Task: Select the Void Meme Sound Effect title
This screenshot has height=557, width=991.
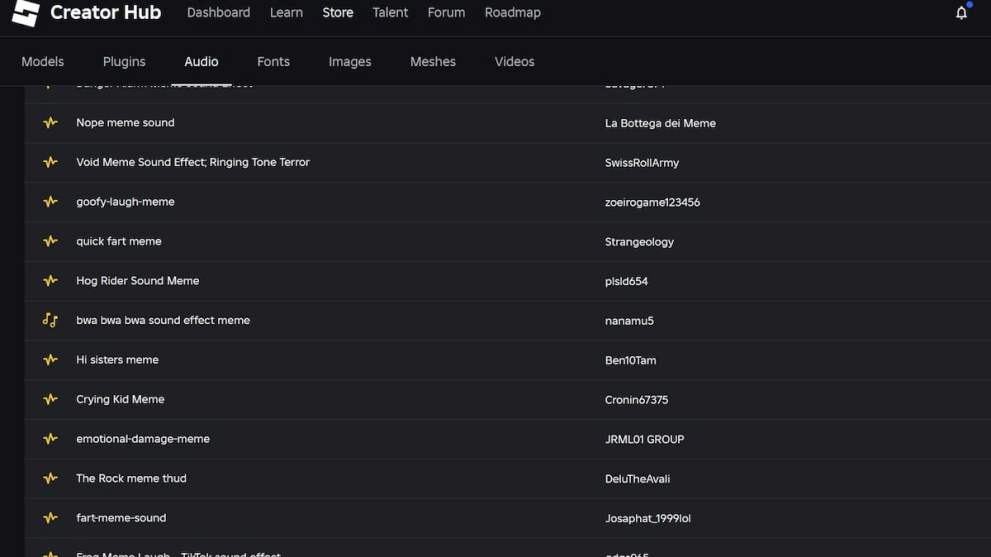Action: (192, 162)
